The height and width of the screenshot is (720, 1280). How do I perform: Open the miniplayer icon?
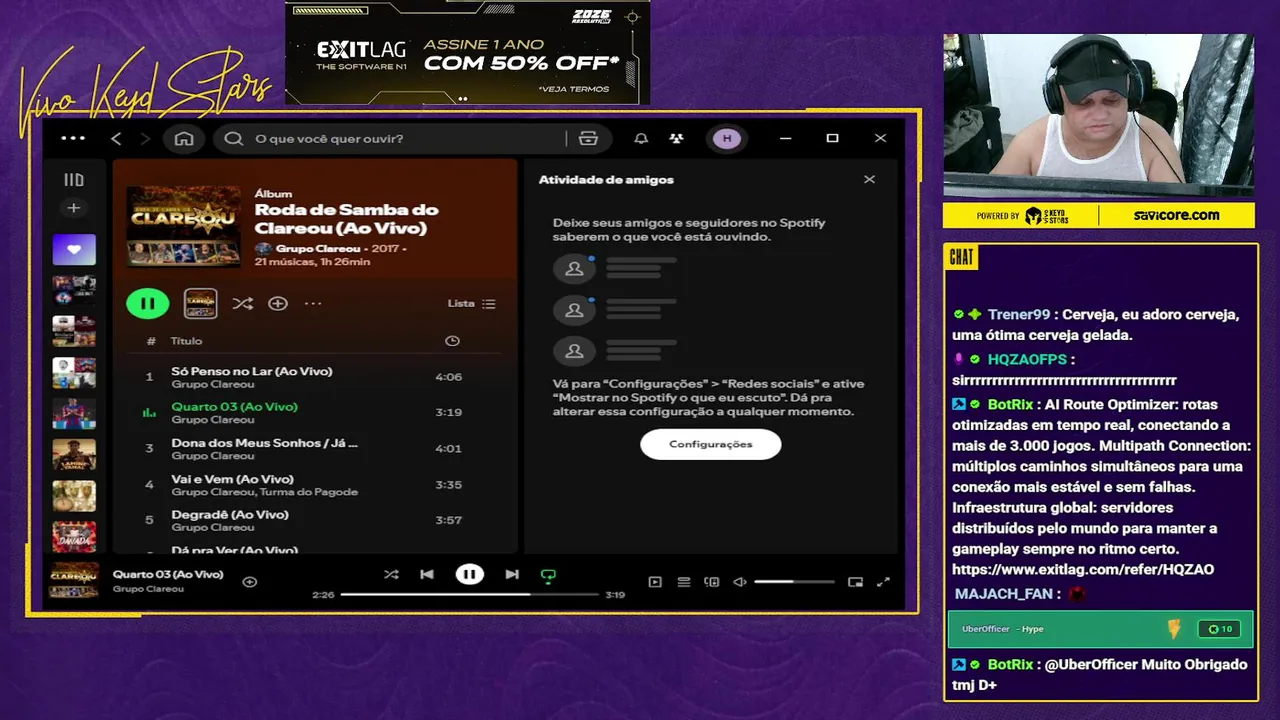point(855,581)
